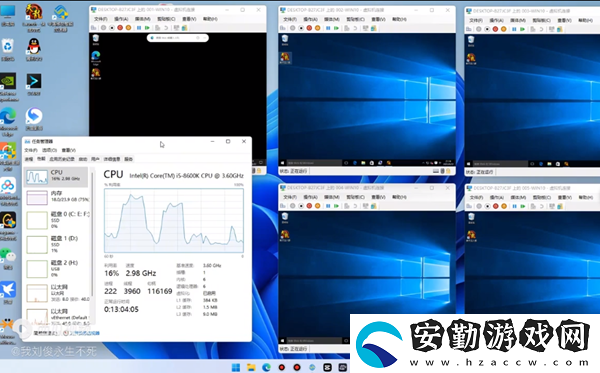Open 剪贴板(C) menu in 002-WIN10 VM window

355,19
